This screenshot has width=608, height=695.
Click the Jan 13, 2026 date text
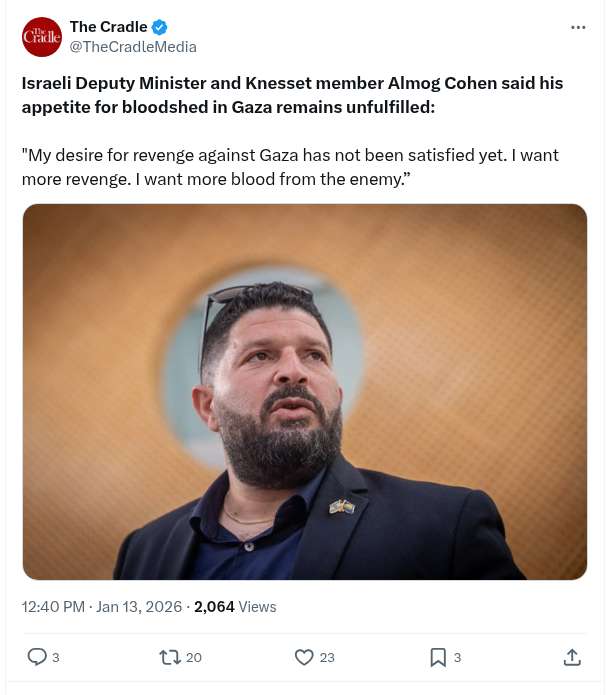[x=139, y=607]
